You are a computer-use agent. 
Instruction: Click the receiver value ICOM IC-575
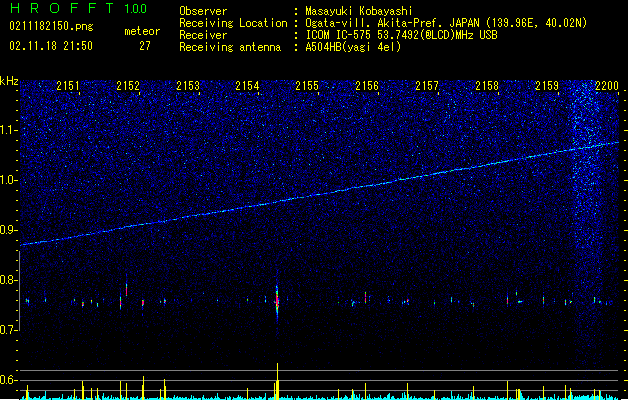pos(338,35)
